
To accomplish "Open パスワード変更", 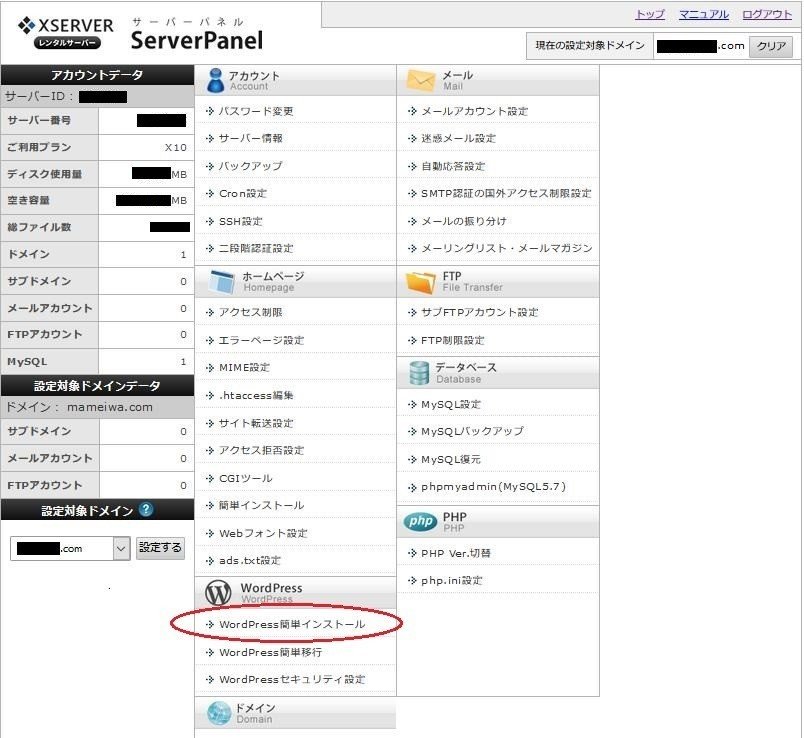I will (x=256, y=111).
